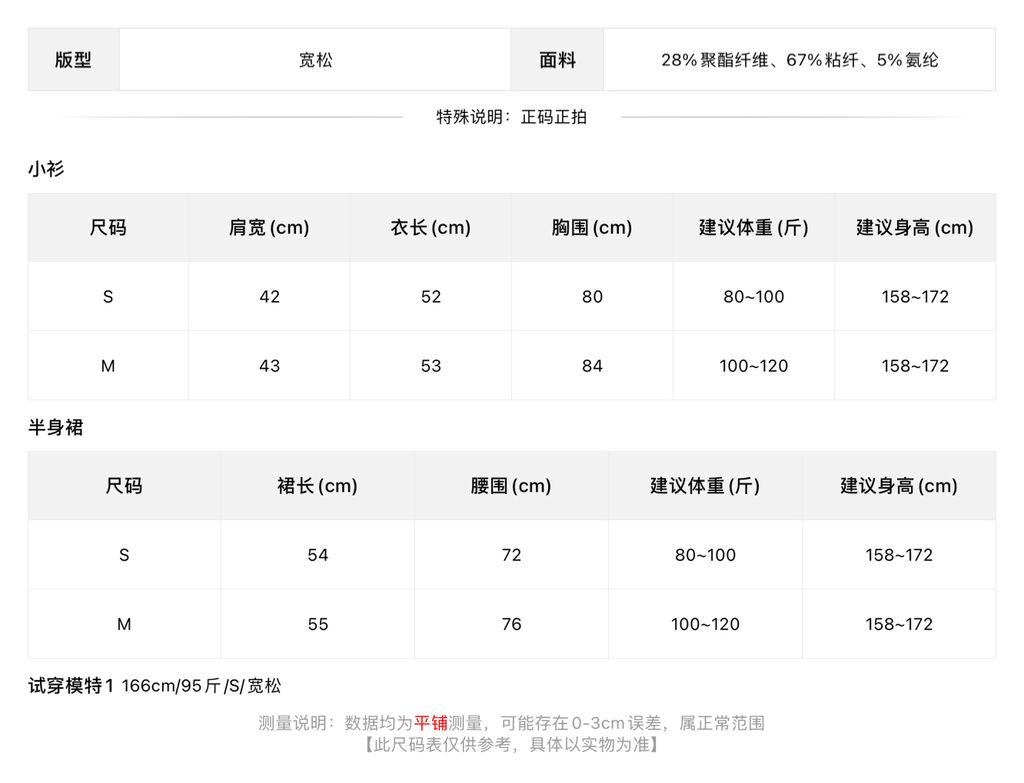The width and height of the screenshot is (1024, 783).
Task: Click "158~172" in the 半身裙 M row
Action: click(899, 624)
